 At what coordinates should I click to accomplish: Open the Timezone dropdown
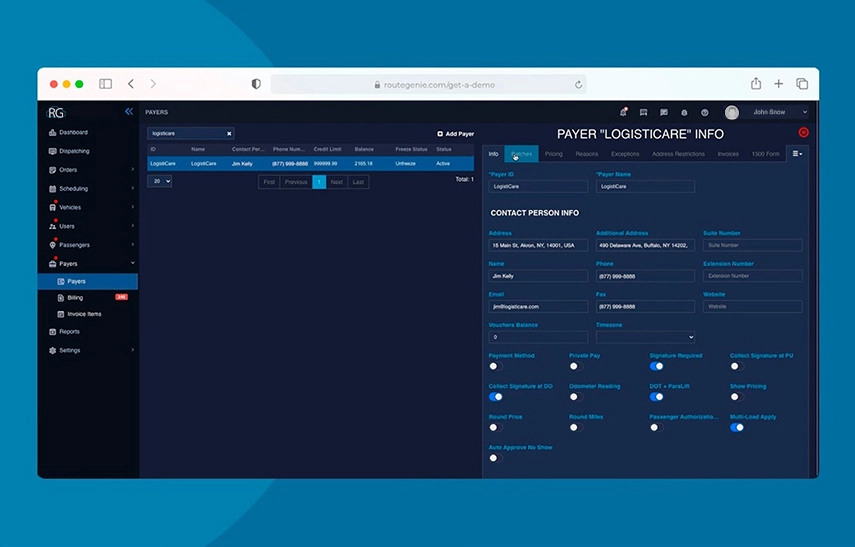[x=646, y=337]
